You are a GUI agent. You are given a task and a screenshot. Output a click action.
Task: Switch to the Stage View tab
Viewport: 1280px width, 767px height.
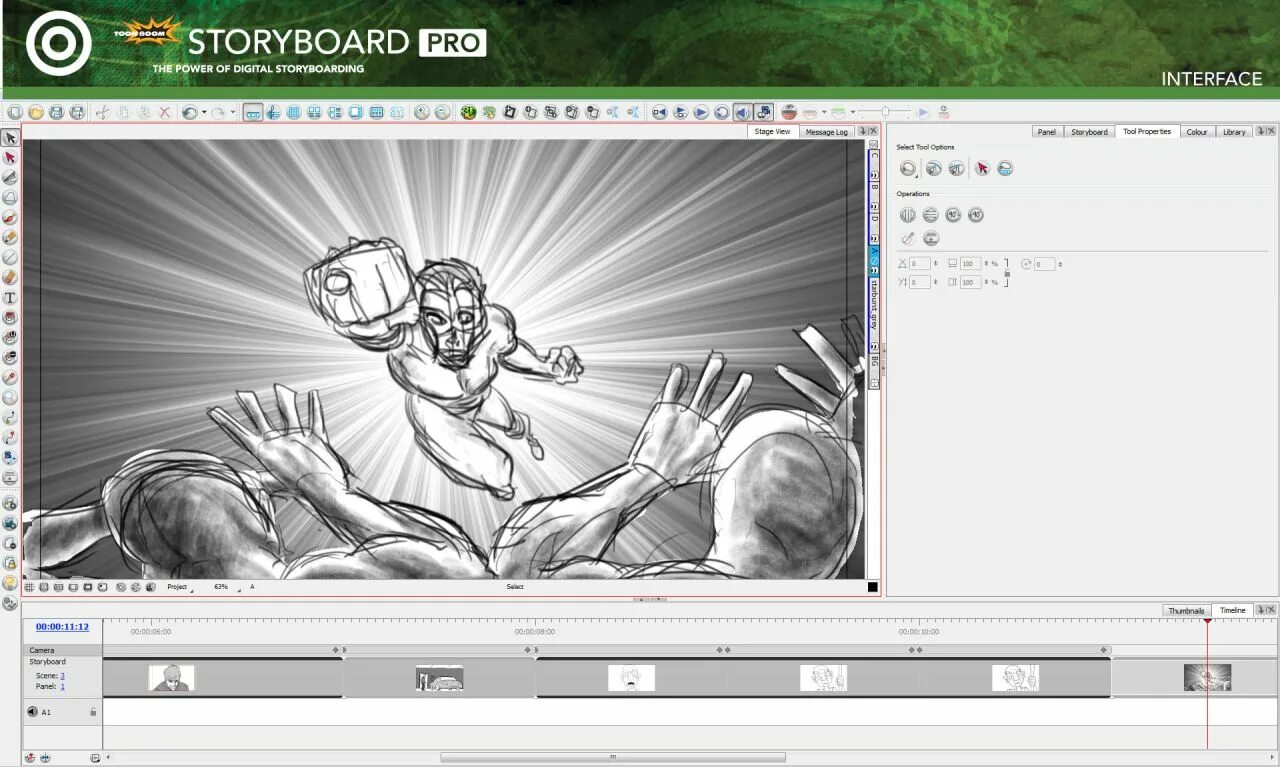(772, 131)
